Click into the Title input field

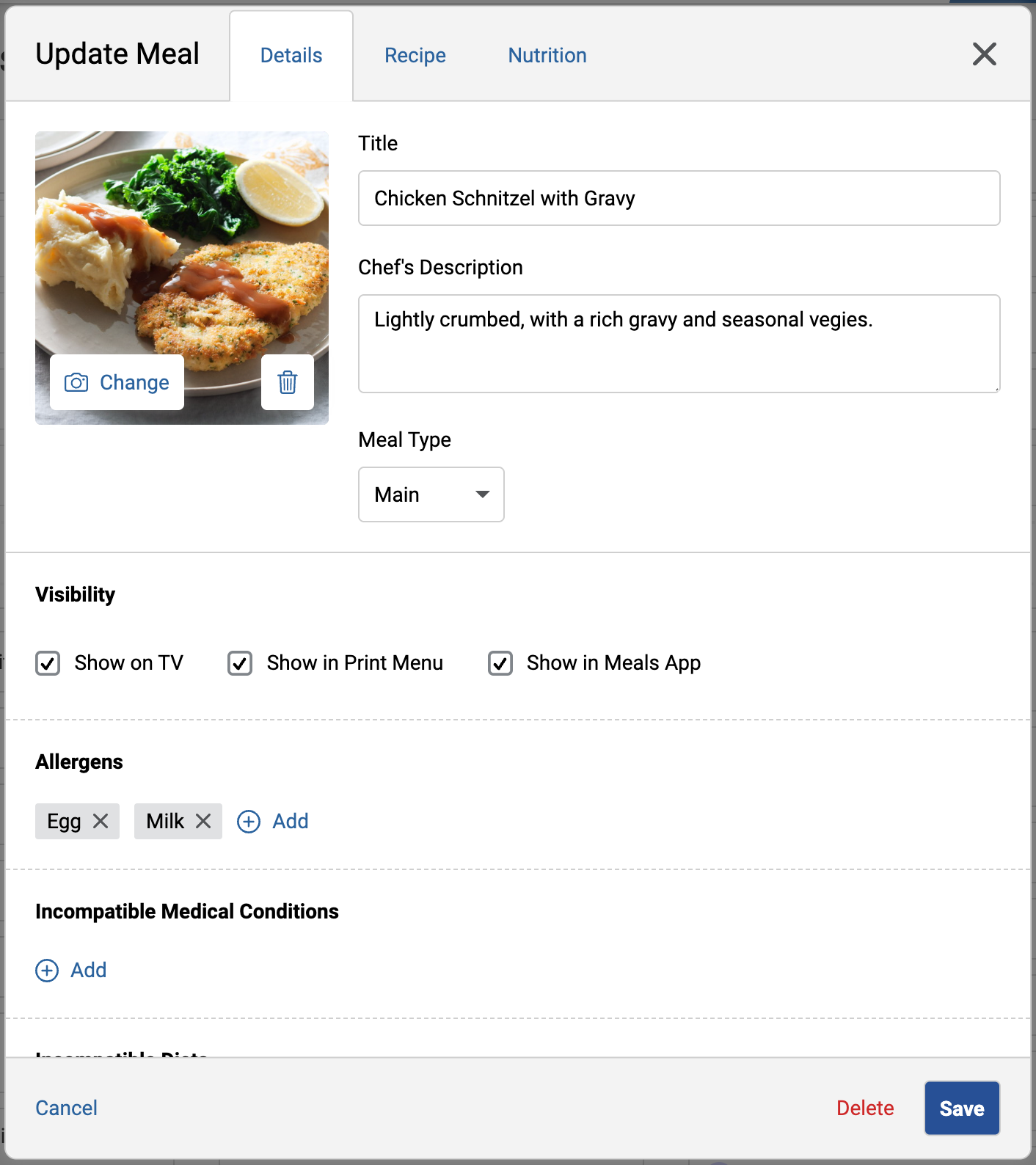(679, 198)
